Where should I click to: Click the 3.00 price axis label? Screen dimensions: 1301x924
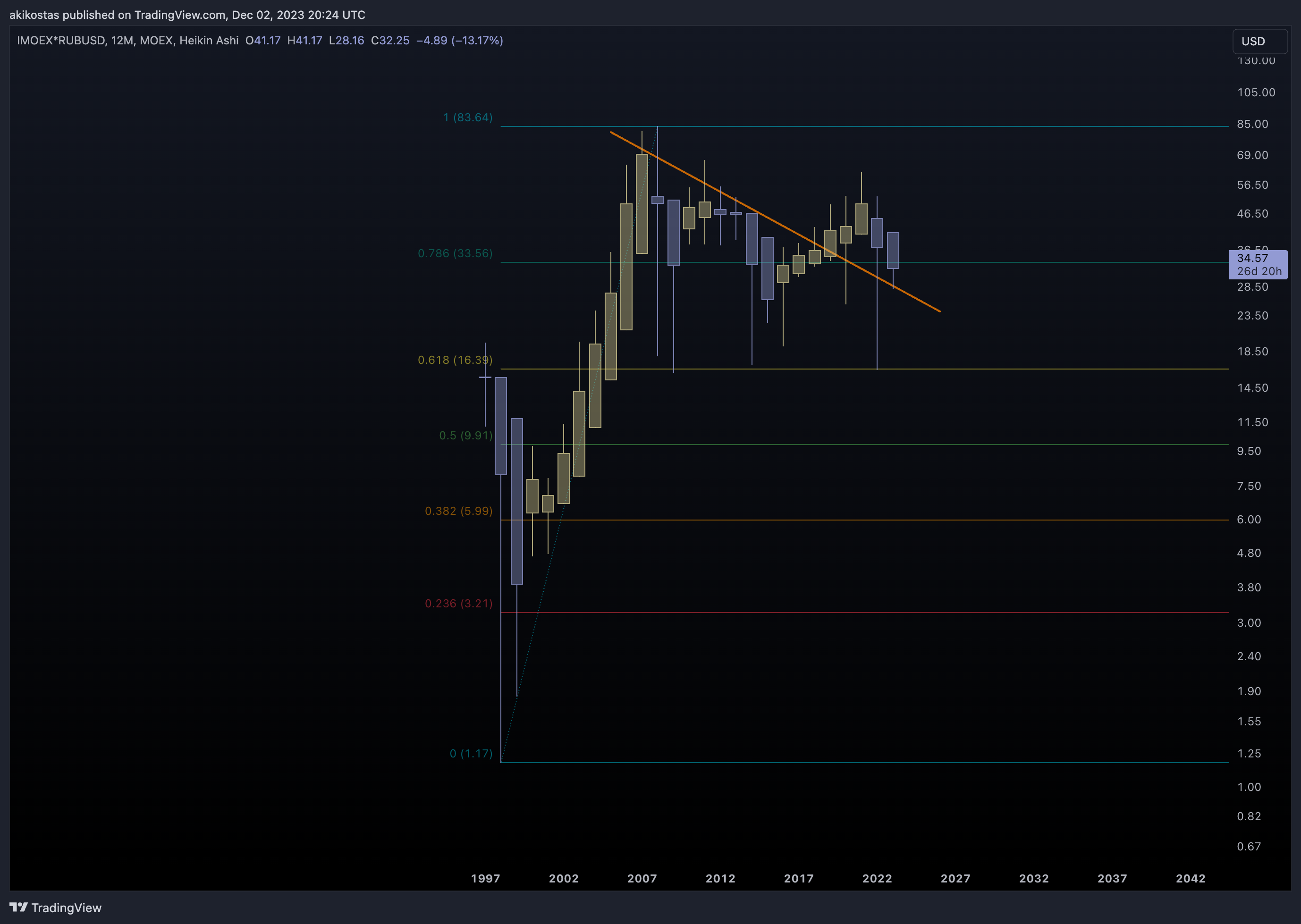pyautogui.click(x=1249, y=622)
